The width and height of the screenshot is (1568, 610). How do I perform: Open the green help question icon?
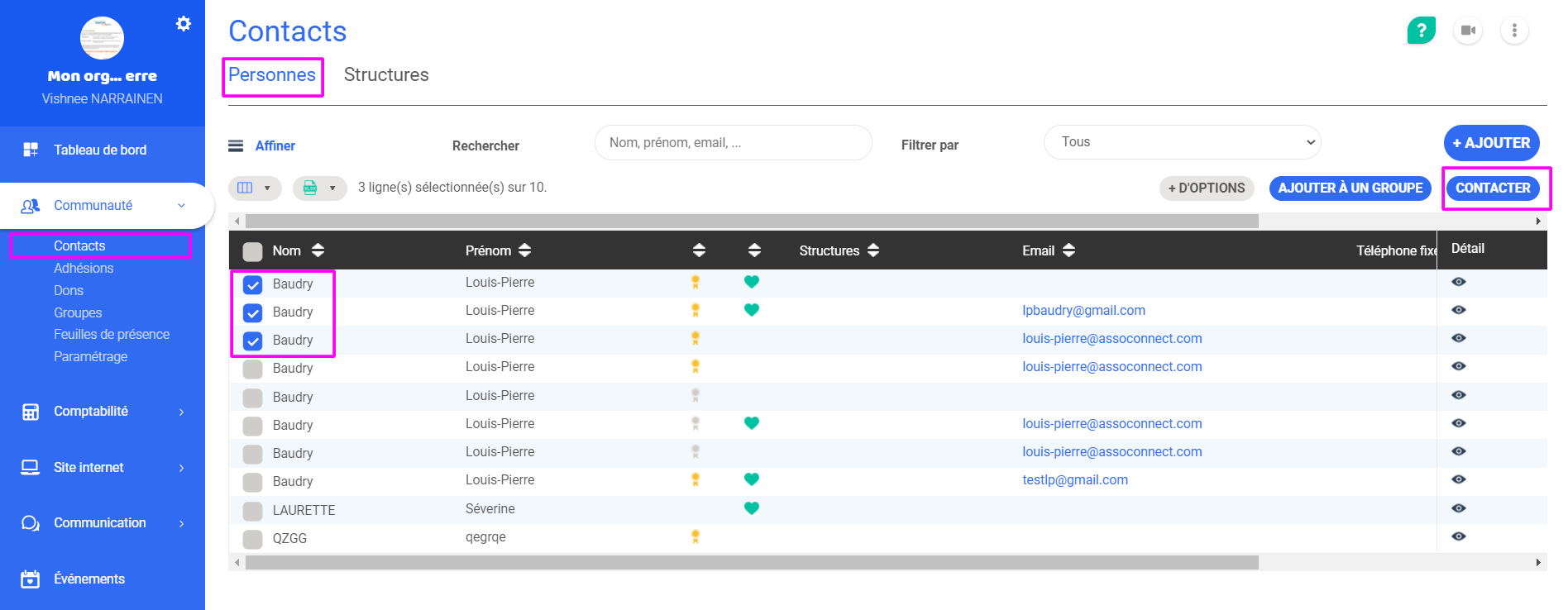click(1421, 31)
